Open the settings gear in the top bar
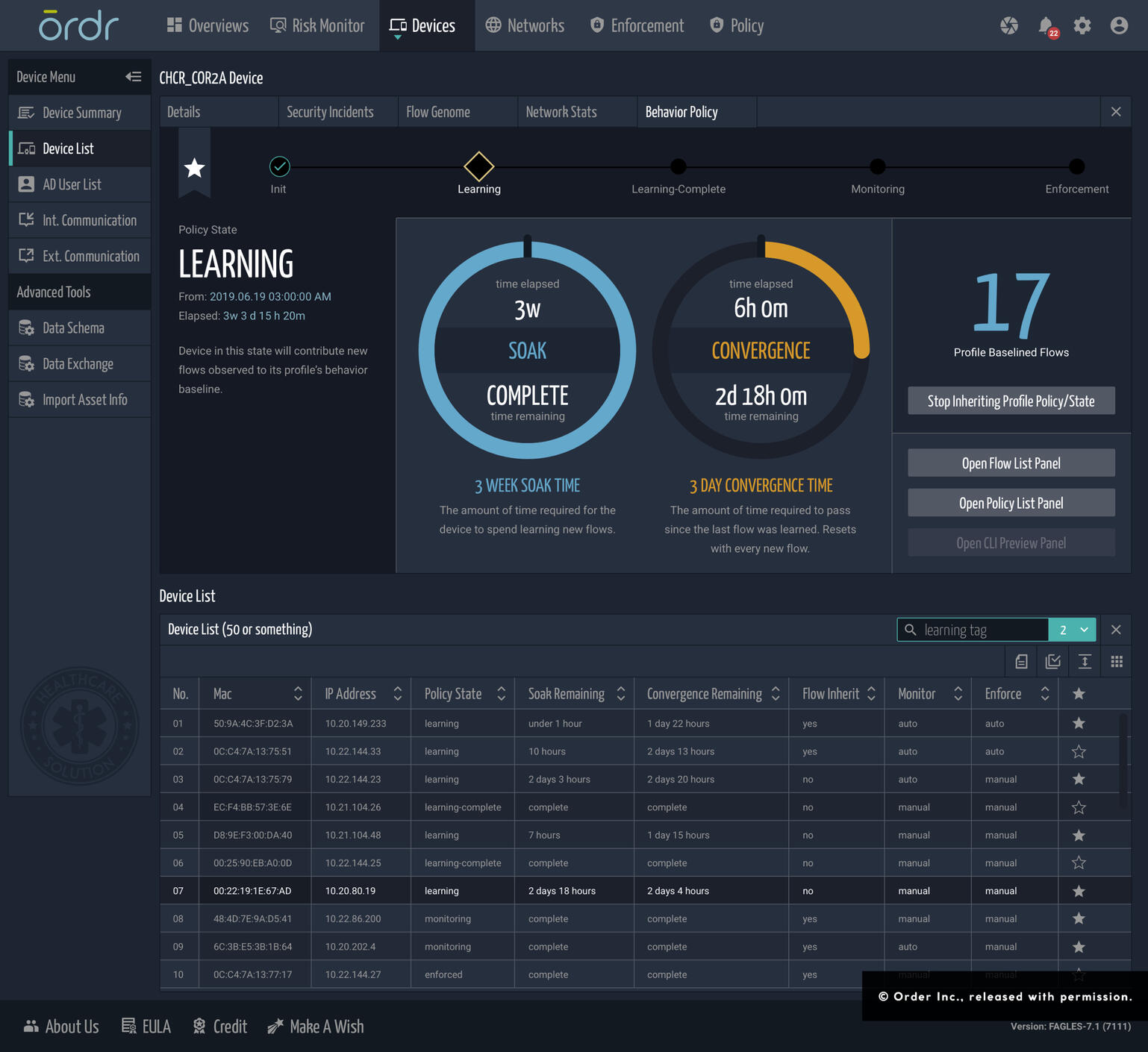Image resolution: width=1148 pixels, height=1052 pixels. [1082, 25]
